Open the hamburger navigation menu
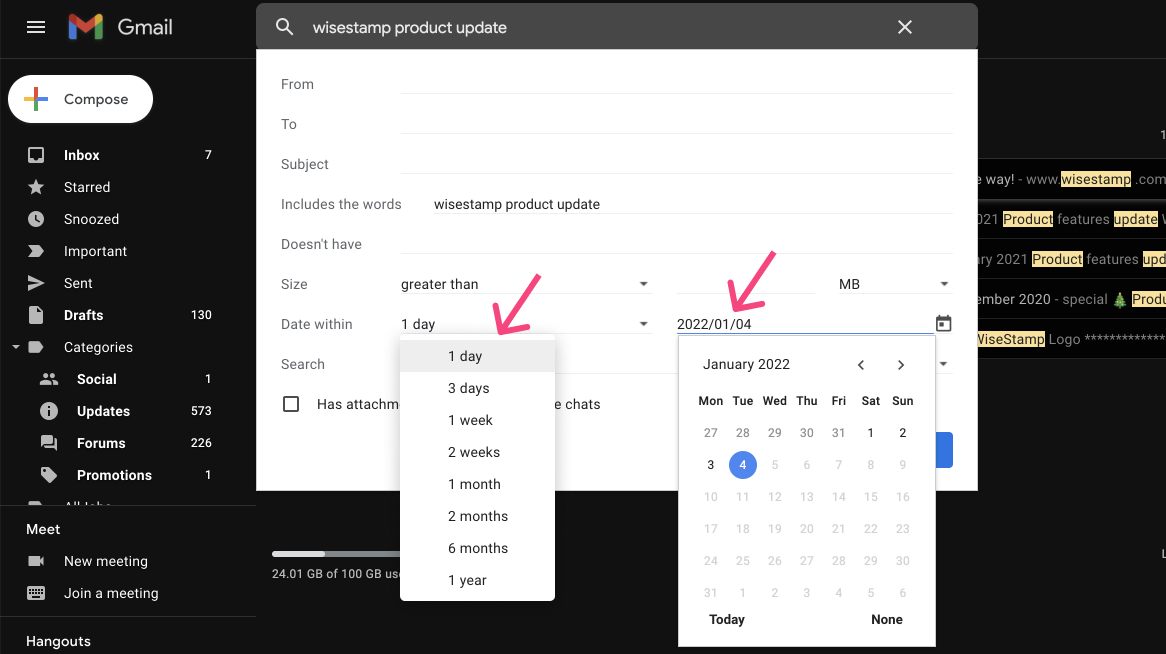The image size is (1166, 654). click(37, 27)
